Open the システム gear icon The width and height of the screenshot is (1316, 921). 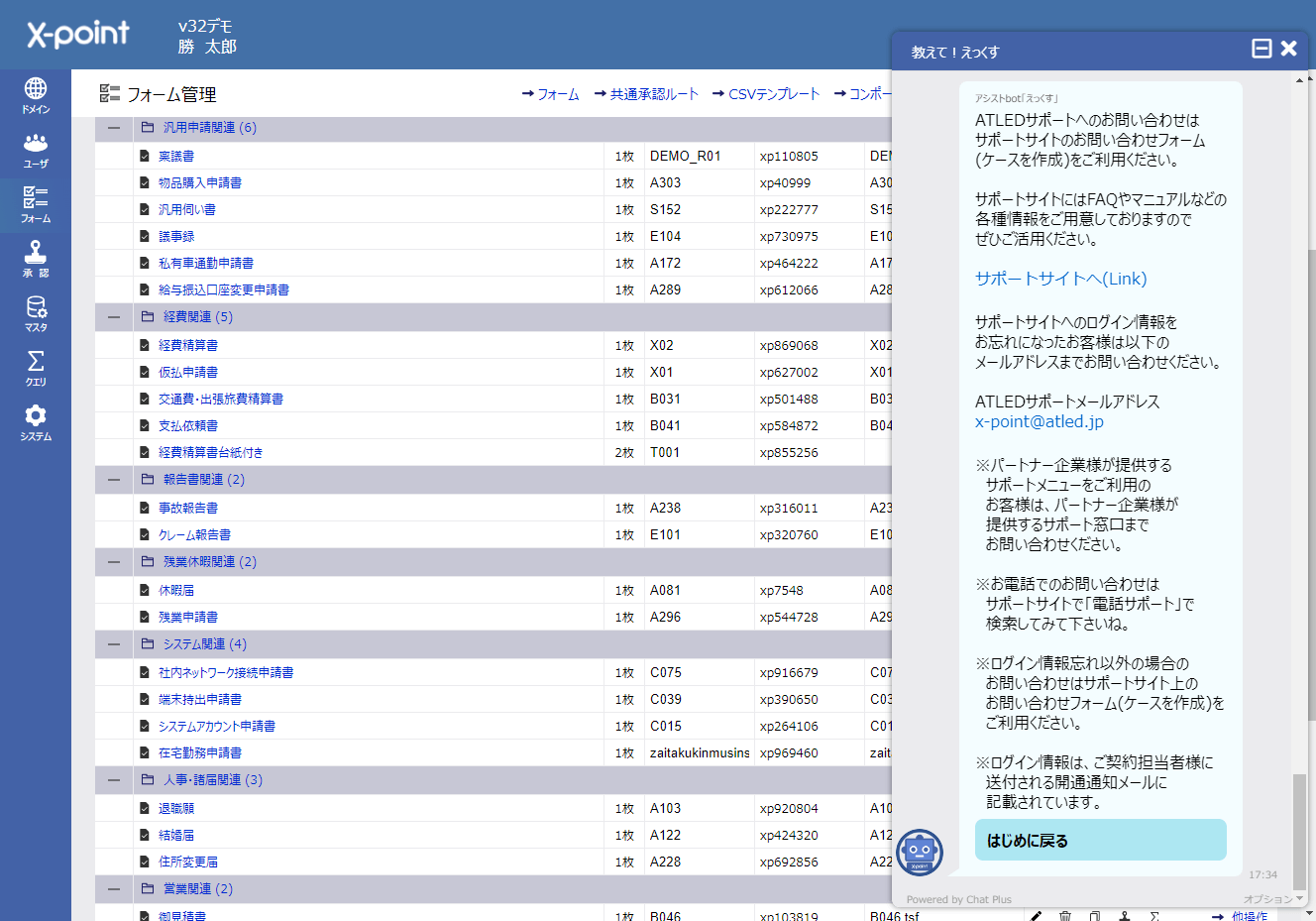click(x=36, y=423)
